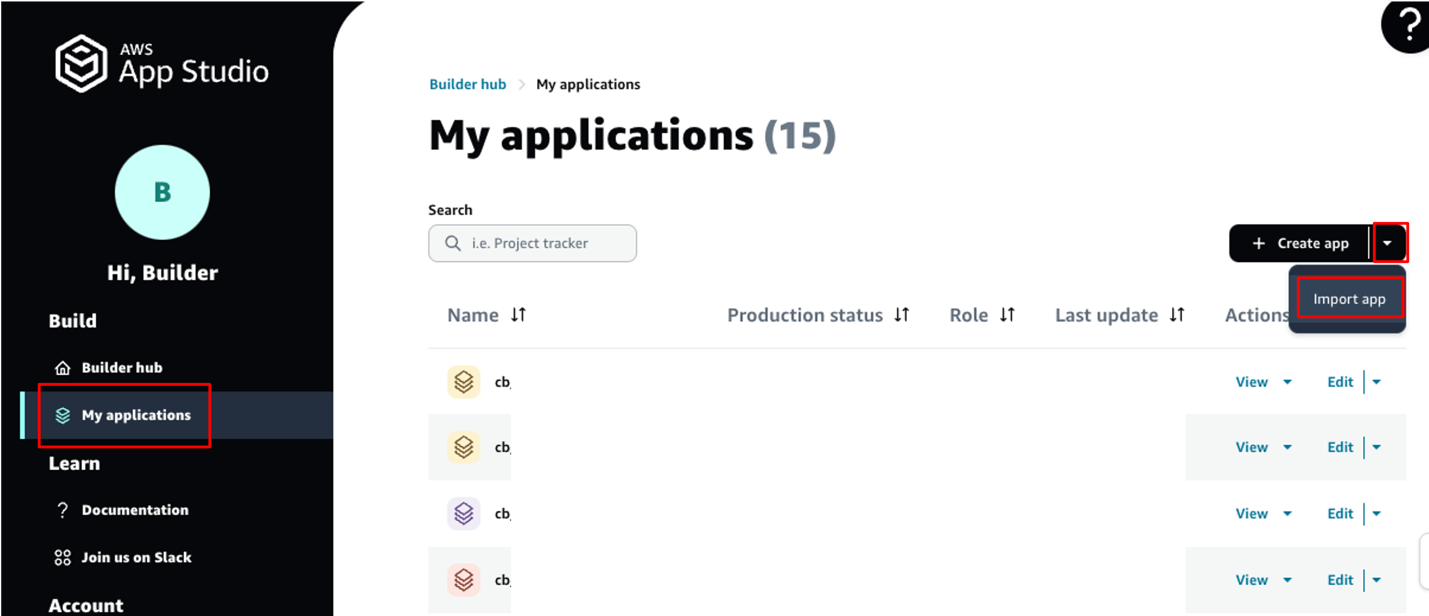Click inside the Search applications field
This screenshot has width=1429, height=616.
[532, 243]
